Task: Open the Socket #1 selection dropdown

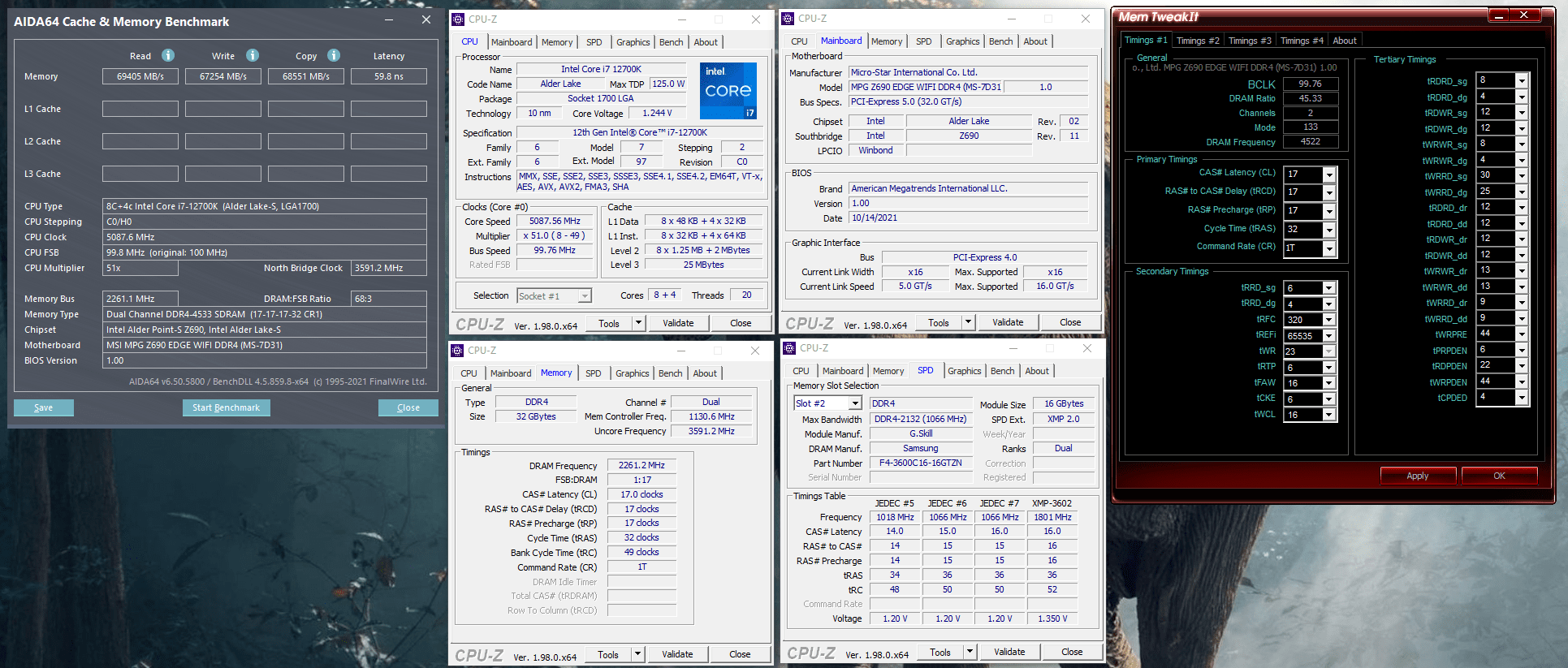Action: coord(585,296)
